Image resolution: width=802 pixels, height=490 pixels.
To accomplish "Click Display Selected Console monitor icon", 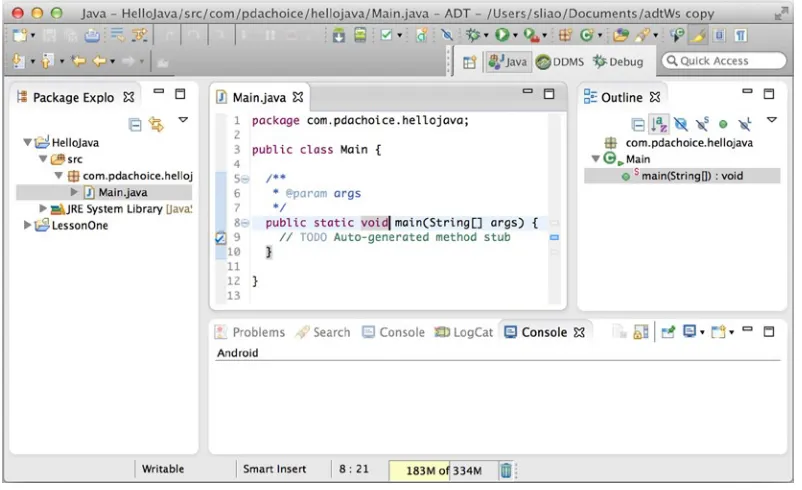I will click(x=689, y=332).
